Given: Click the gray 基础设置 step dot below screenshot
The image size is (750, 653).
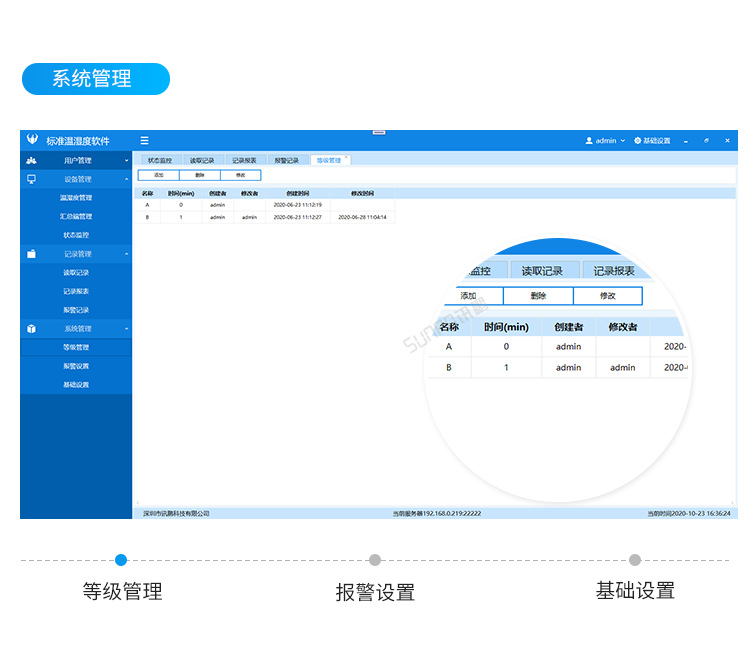Looking at the screenshot, I should (635, 560).
